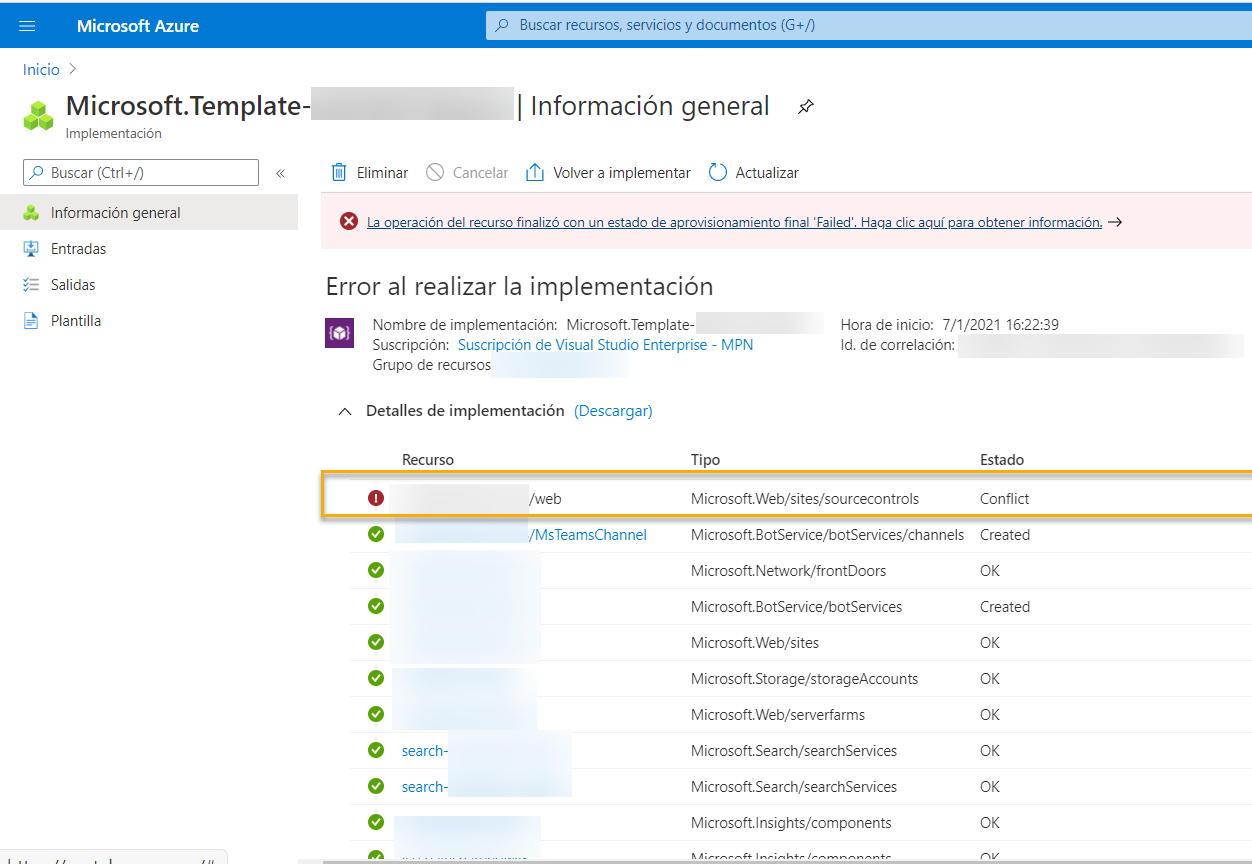Click the Tipo column header

tap(706, 460)
